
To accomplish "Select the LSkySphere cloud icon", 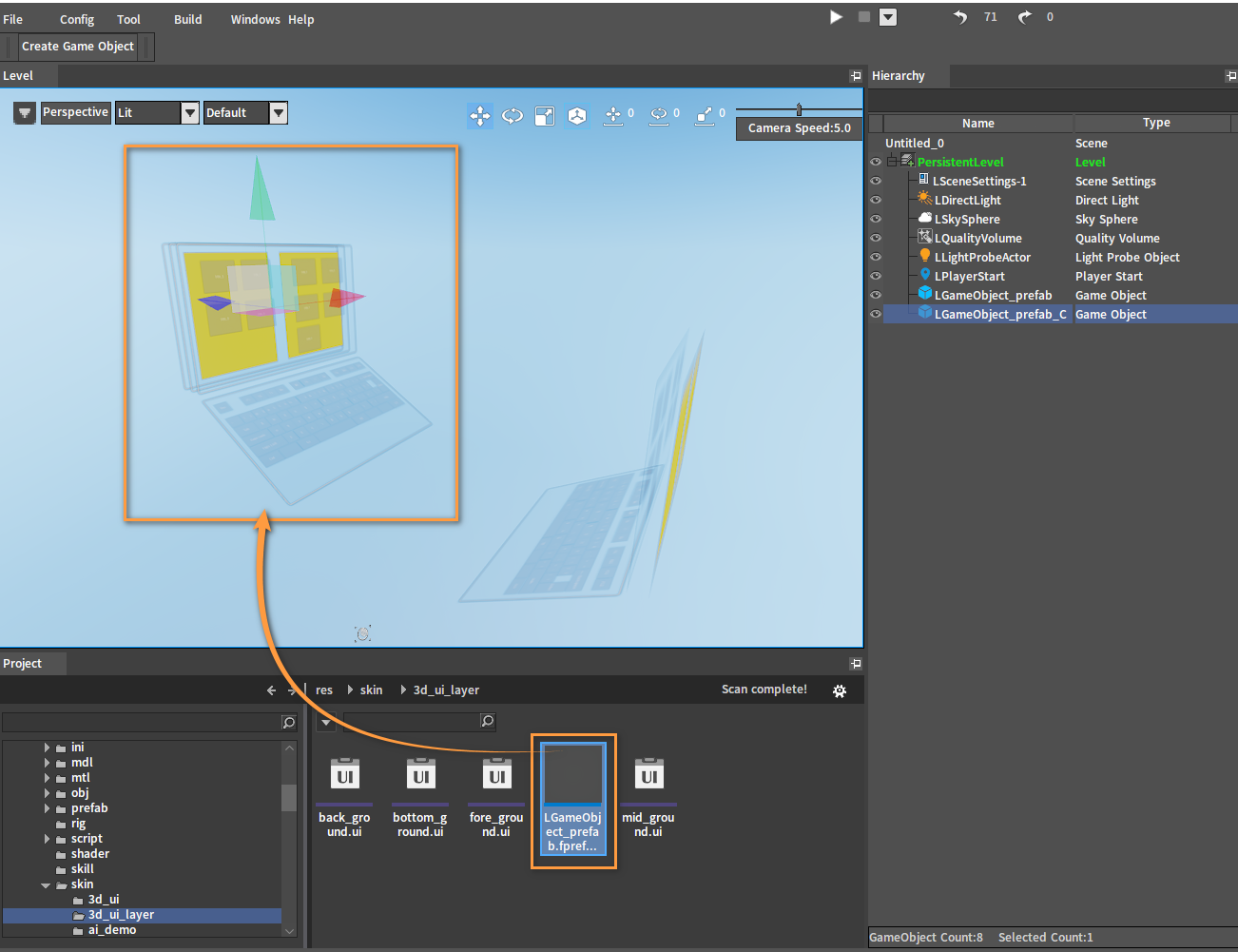I will click(924, 218).
